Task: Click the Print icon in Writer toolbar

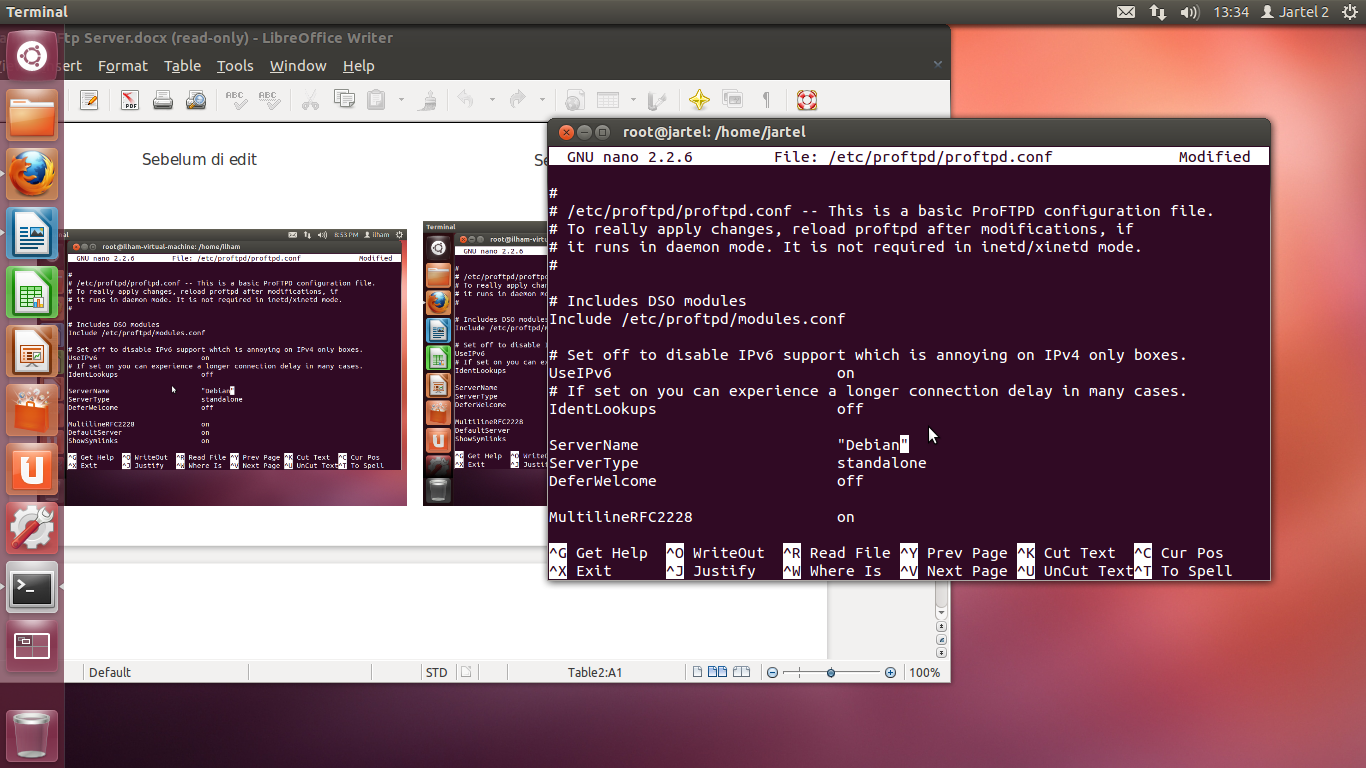Action: [x=163, y=100]
